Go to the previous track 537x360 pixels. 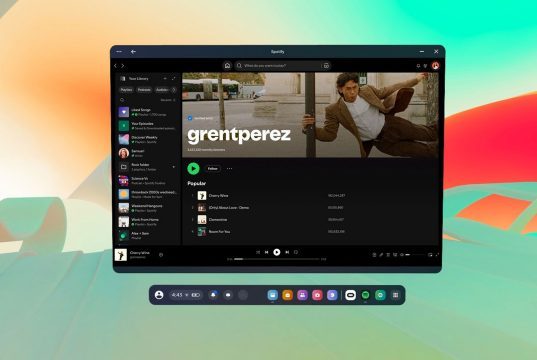[266, 252]
